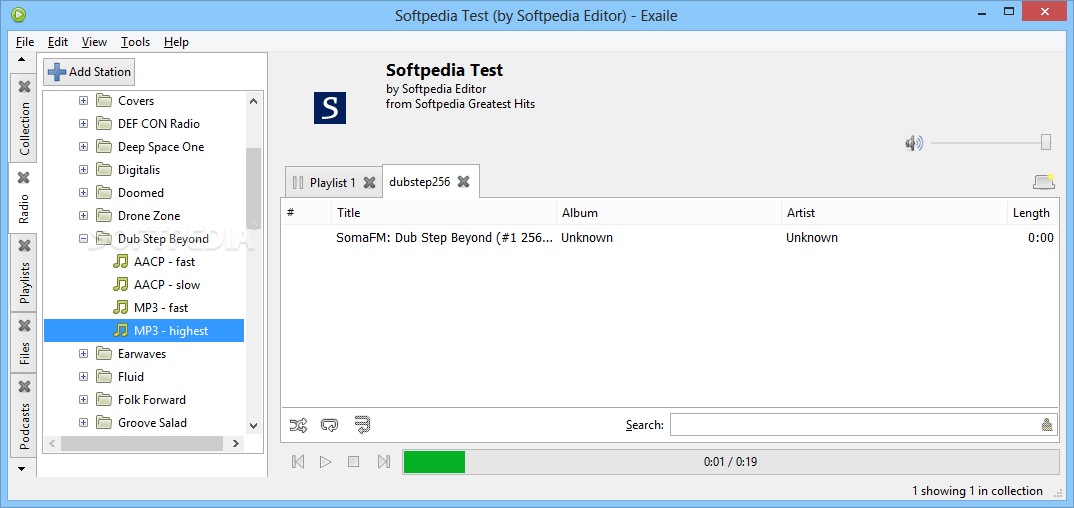1074x508 pixels.
Task: Expand the Doomed station folder
Action: pos(84,193)
